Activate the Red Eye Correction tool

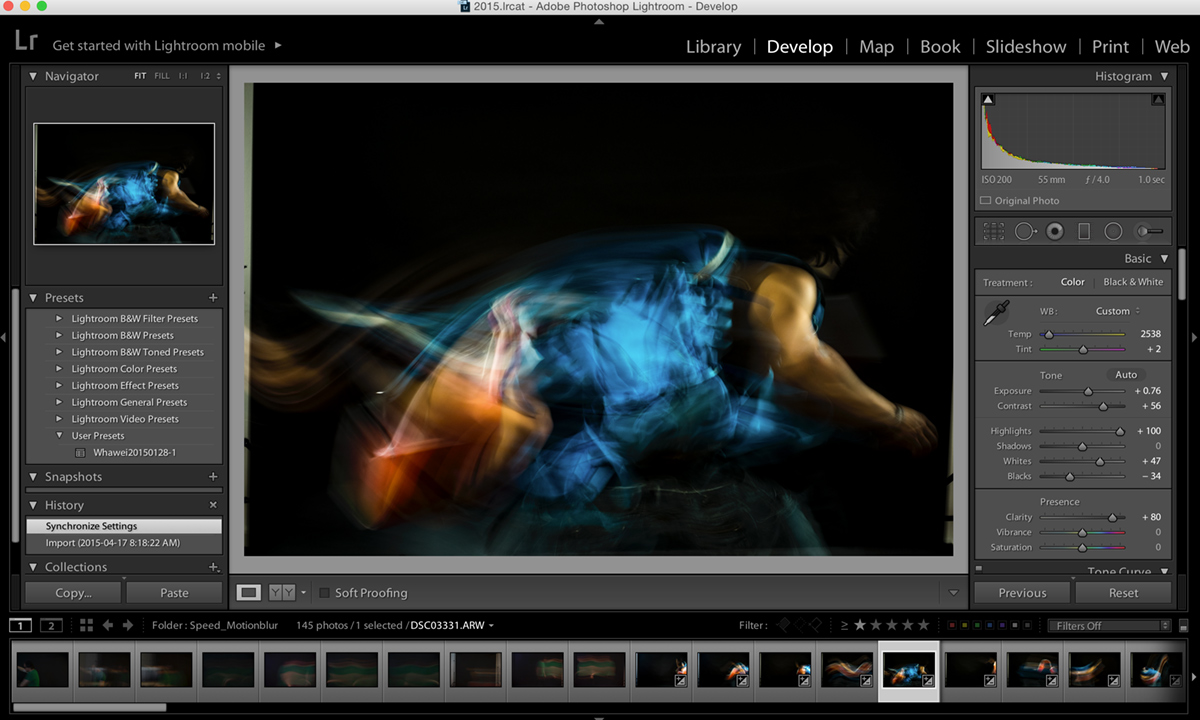point(1054,231)
